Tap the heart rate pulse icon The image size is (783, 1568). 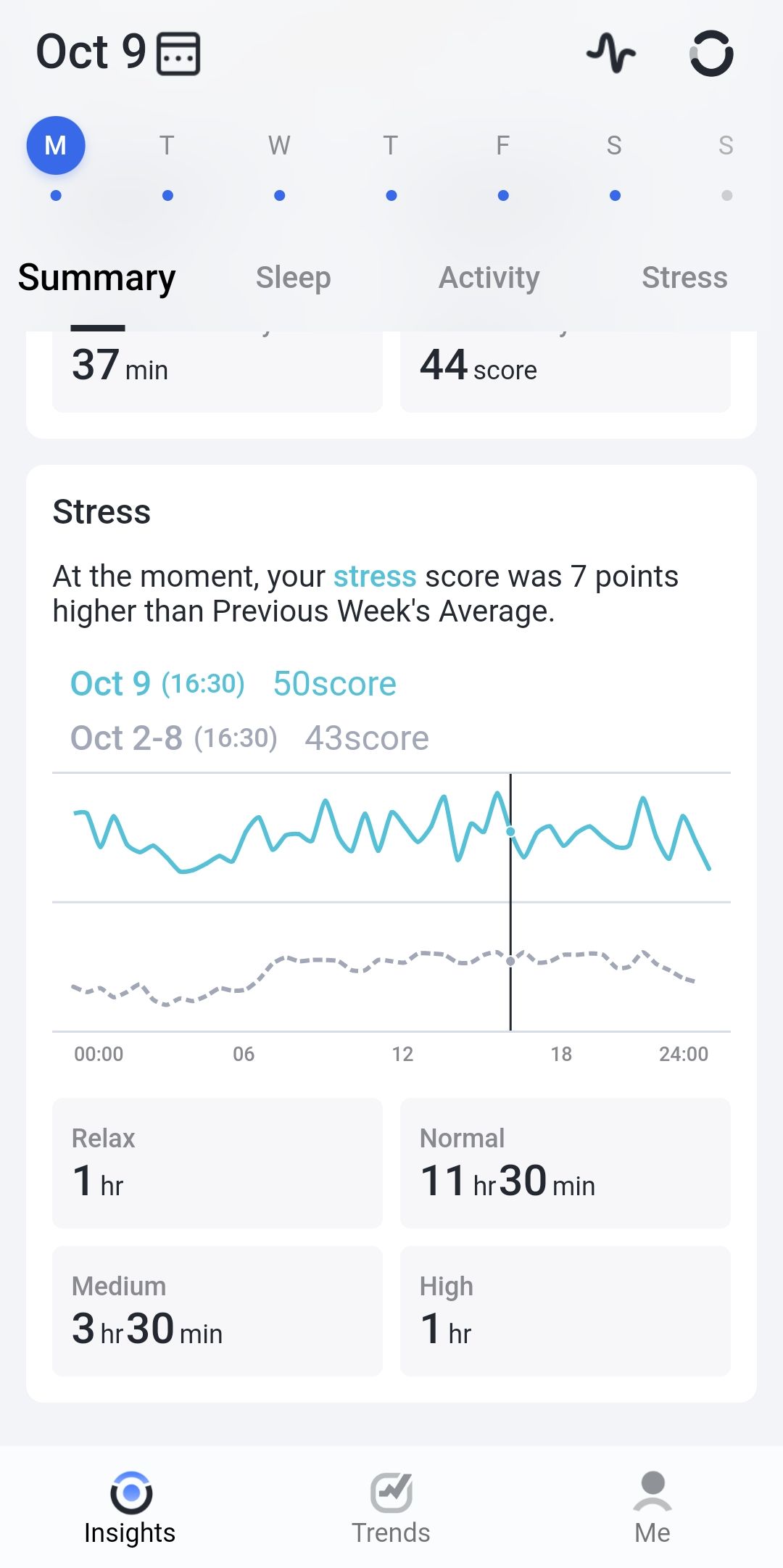611,53
